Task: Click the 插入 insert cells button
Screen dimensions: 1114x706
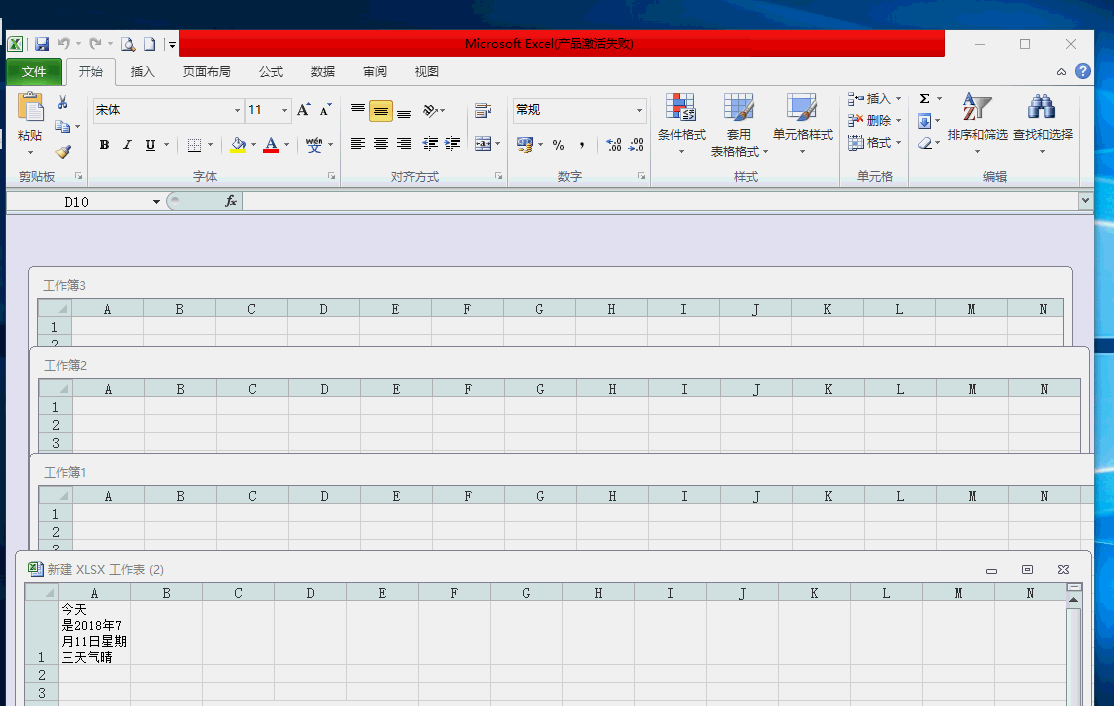Action: coord(875,99)
